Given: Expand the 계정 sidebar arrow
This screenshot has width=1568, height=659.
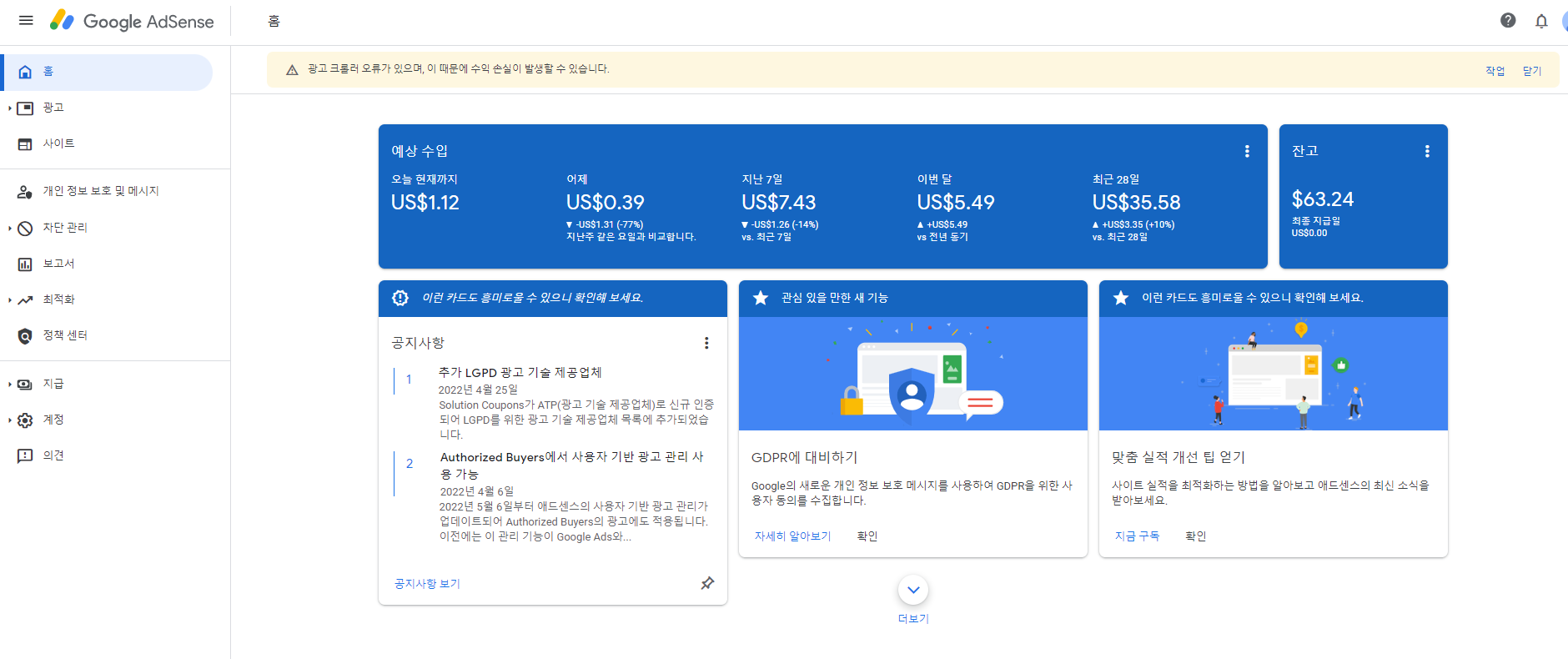Looking at the screenshot, I should click(9, 420).
